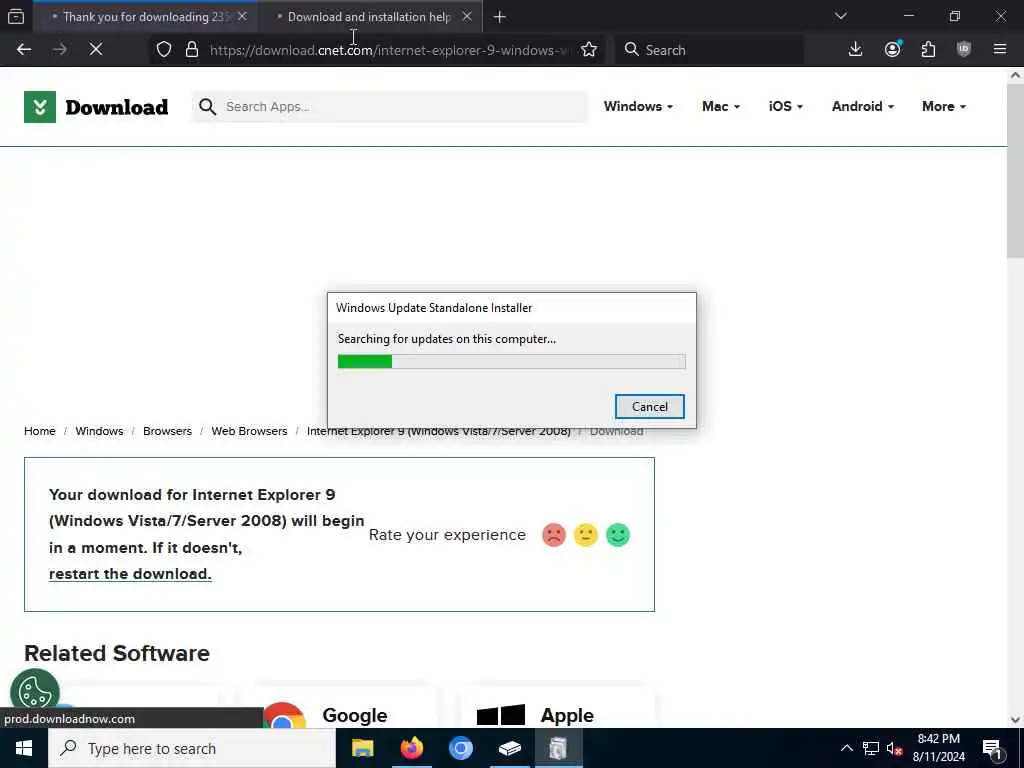Open the Firefox downloads panel
The width and height of the screenshot is (1024, 768).
tap(855, 50)
